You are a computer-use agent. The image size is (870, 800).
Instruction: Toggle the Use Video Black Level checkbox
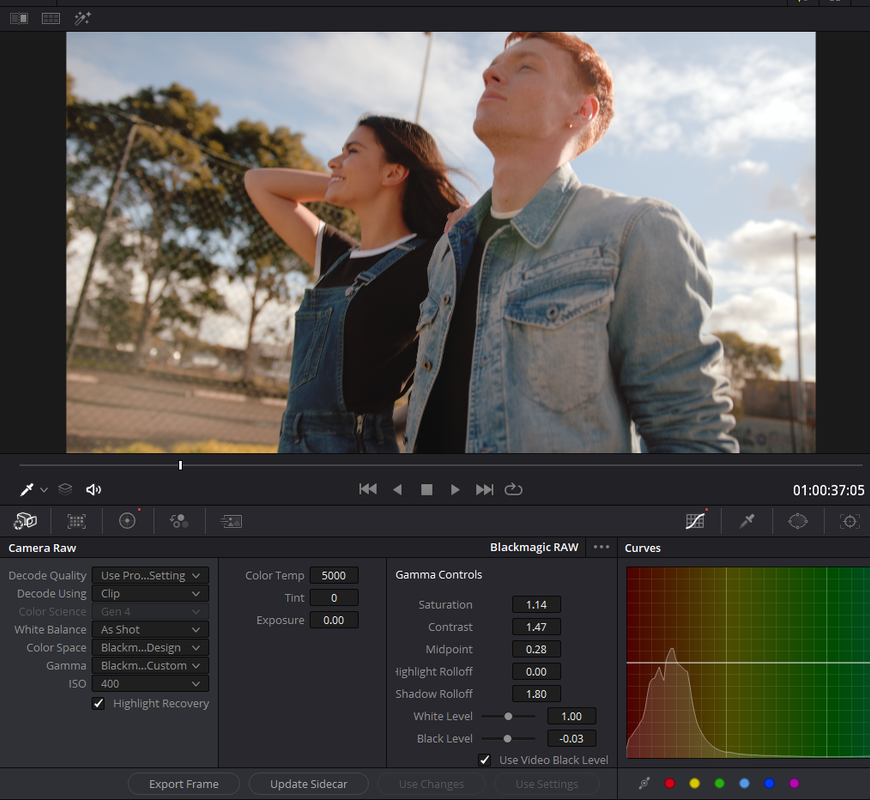click(484, 760)
